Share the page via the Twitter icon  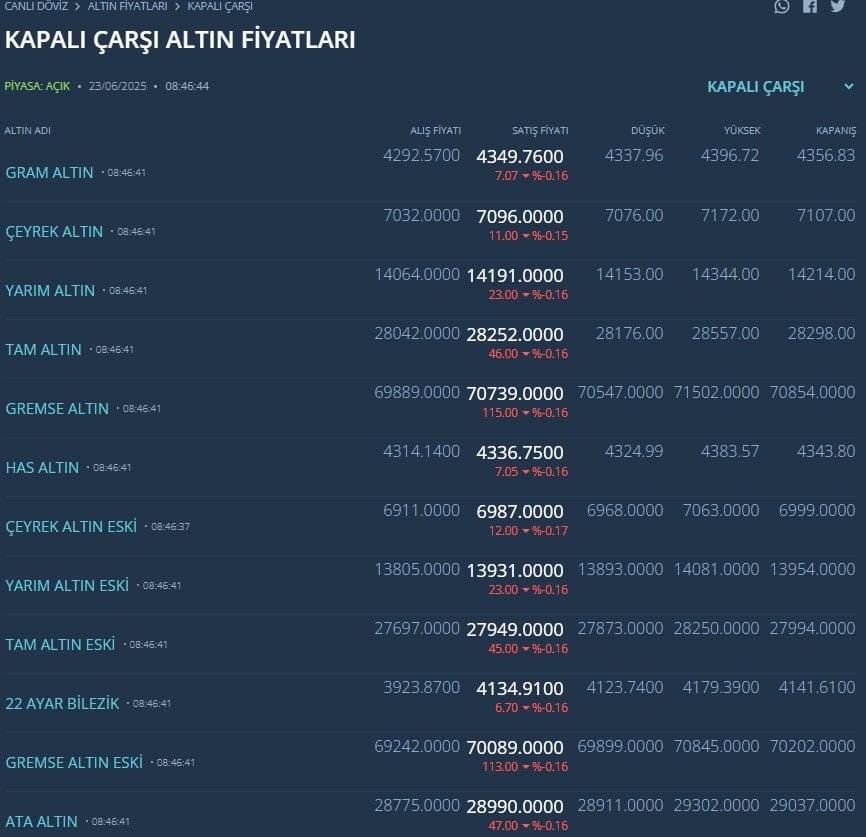click(x=838, y=6)
